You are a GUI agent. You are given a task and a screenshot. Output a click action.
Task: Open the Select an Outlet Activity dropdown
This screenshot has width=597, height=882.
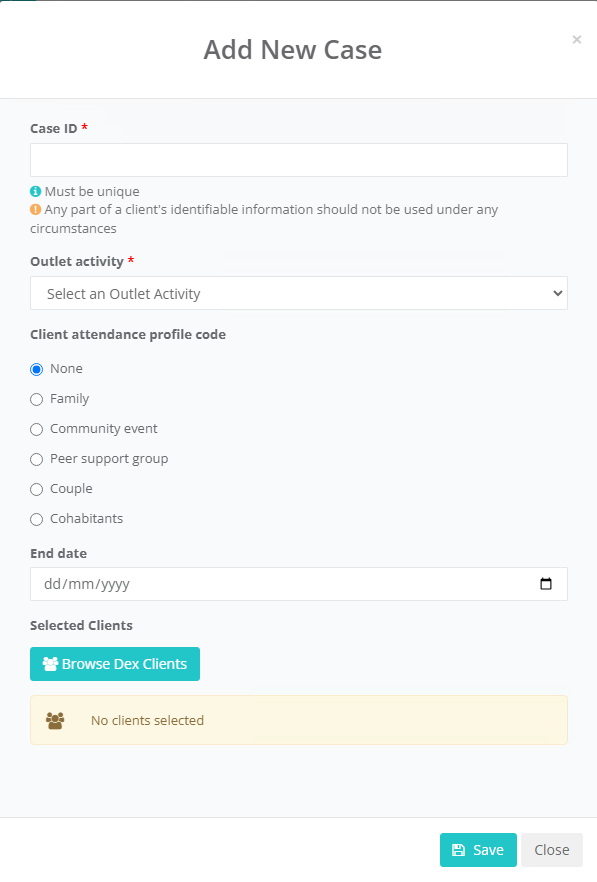299,293
